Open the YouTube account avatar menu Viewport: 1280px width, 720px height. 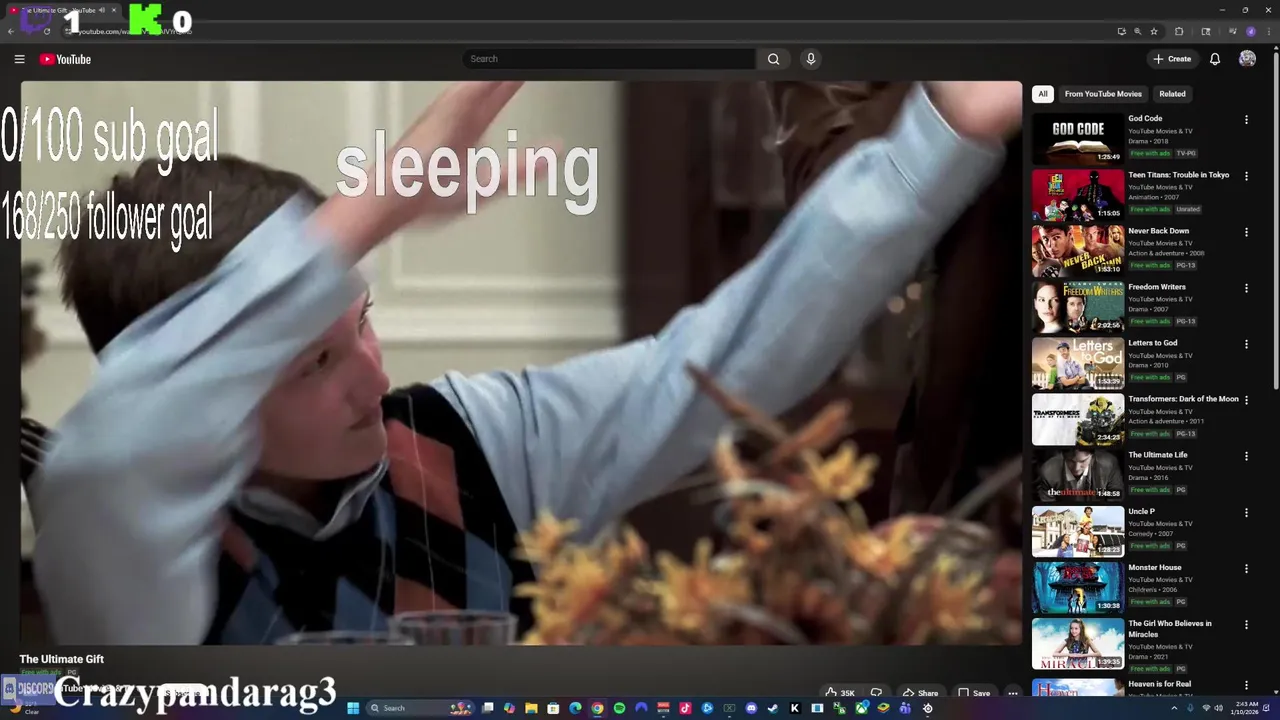[x=1247, y=59]
